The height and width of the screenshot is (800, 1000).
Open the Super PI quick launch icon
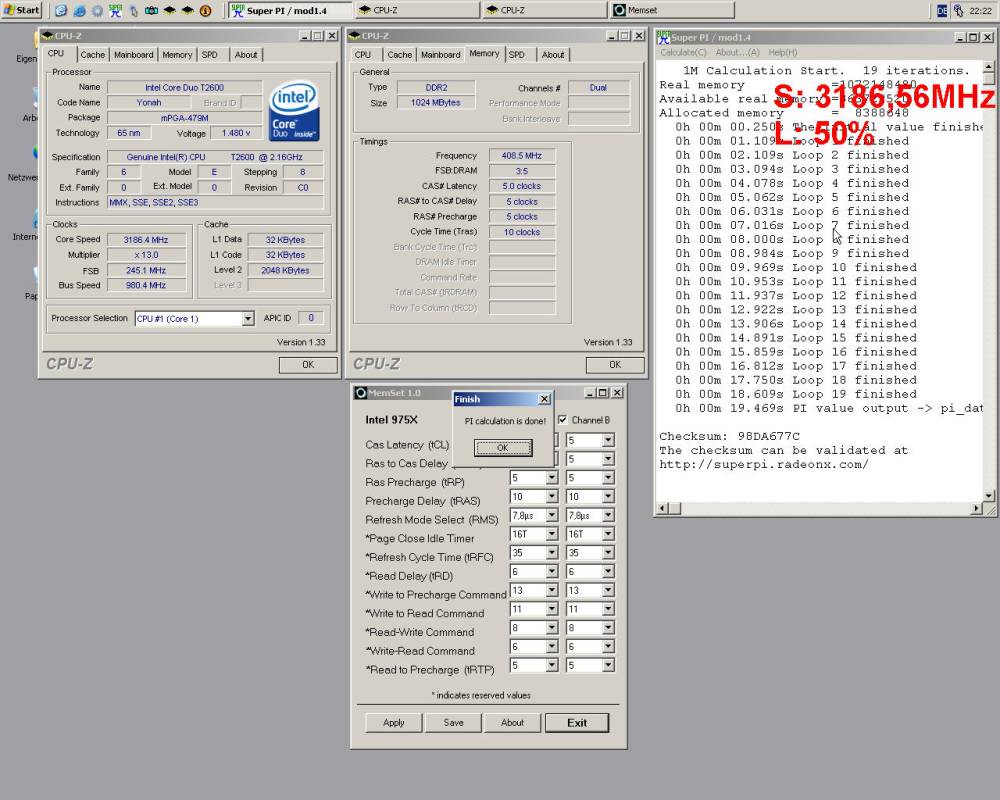[115, 10]
